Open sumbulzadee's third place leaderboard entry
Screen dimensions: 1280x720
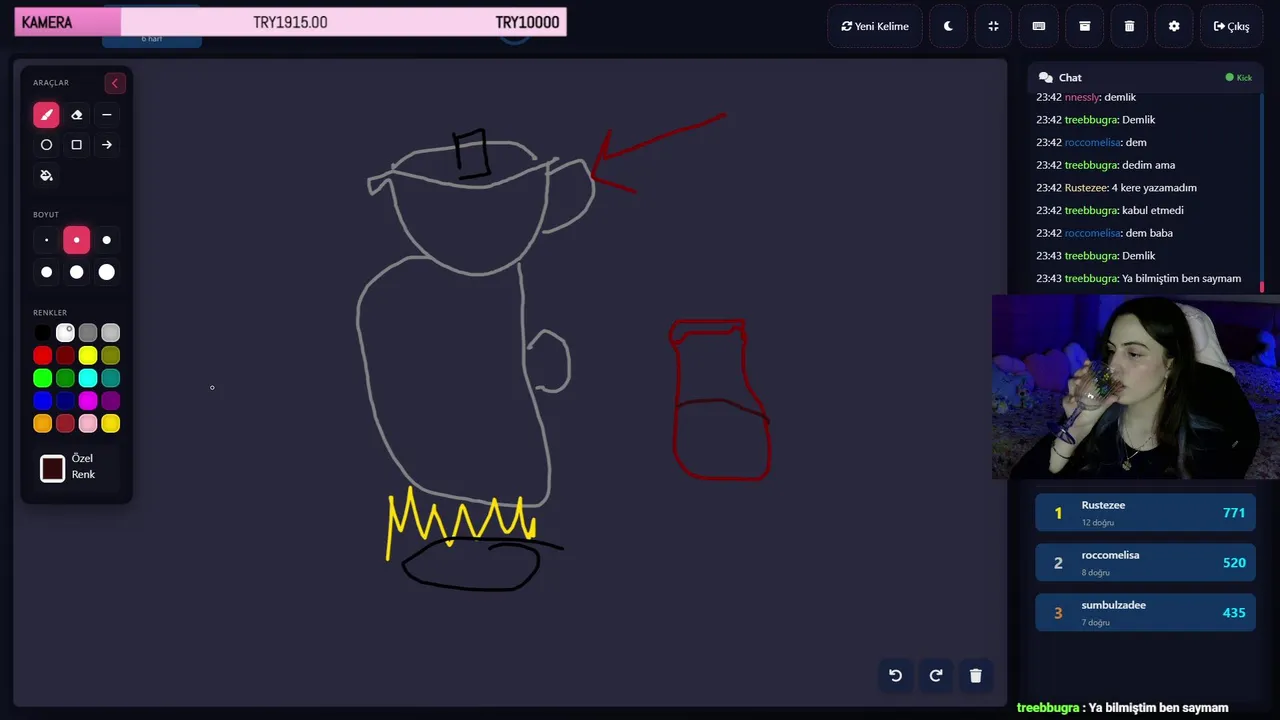(1145, 612)
